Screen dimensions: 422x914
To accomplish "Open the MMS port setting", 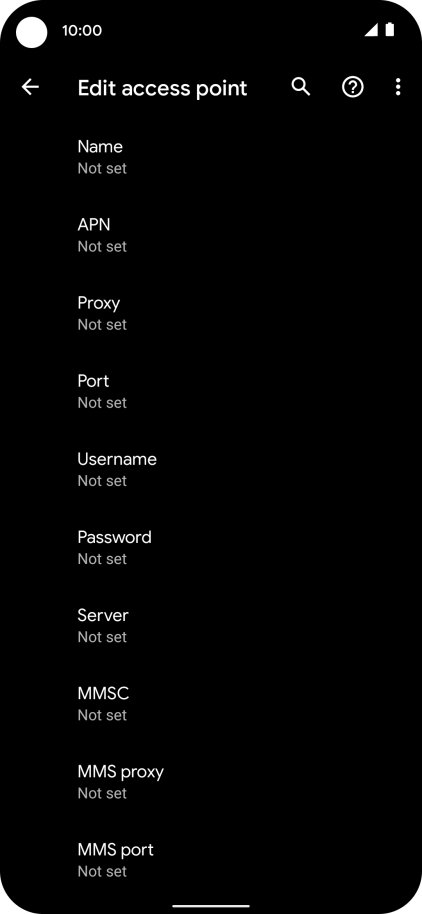I will (x=211, y=860).
